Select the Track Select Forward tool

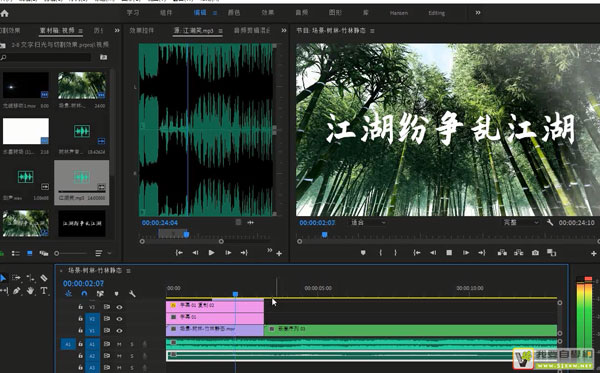point(16,278)
